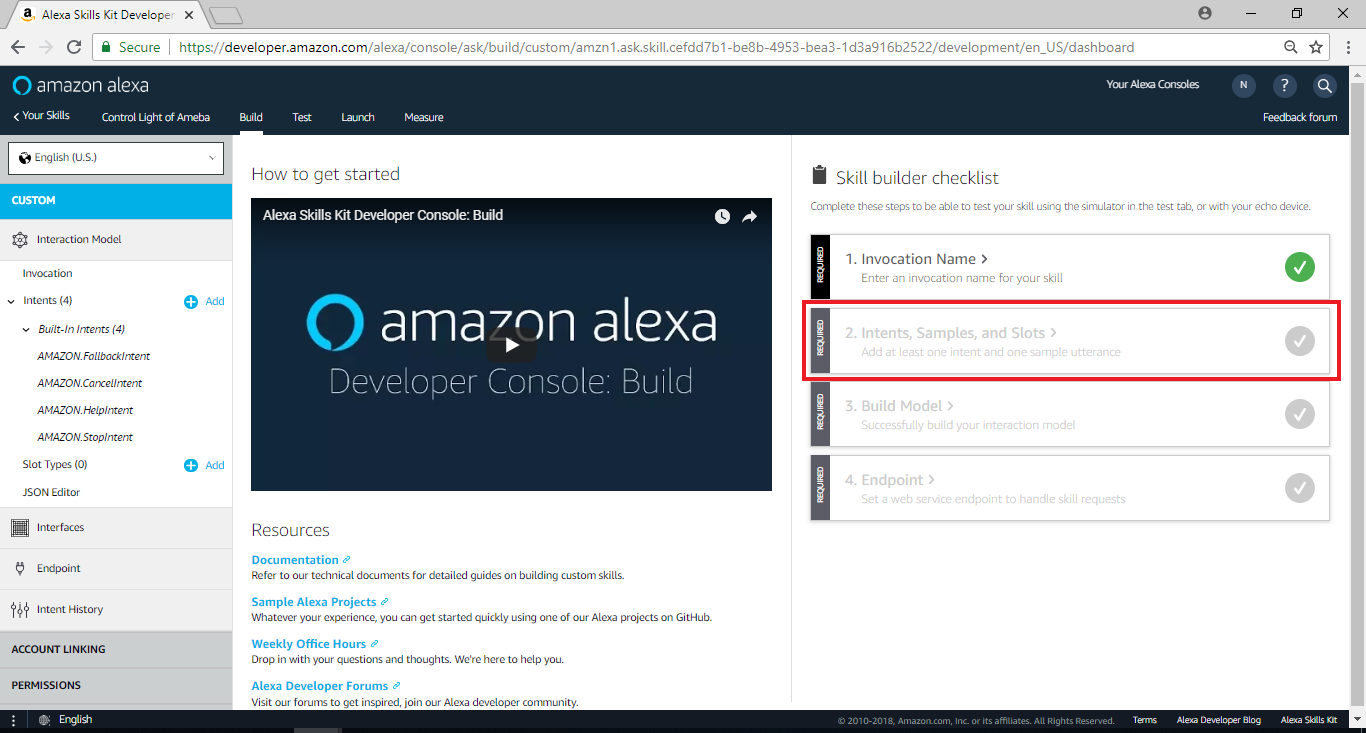1366x733 pixels.
Task: Collapse the Built-In Intents (4) group
Action: (27, 329)
